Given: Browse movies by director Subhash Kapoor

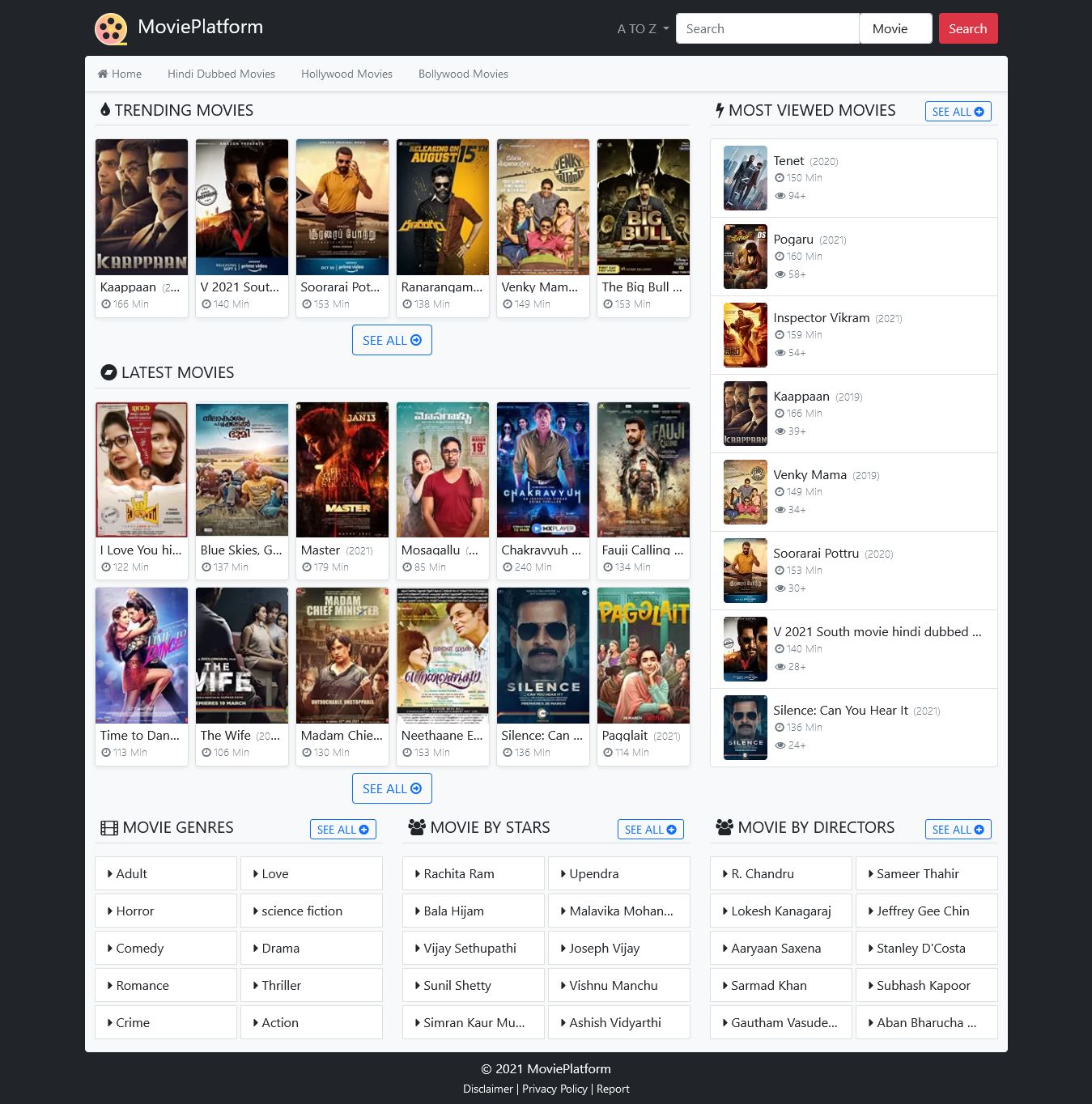Looking at the screenshot, I should click(x=927, y=985).
